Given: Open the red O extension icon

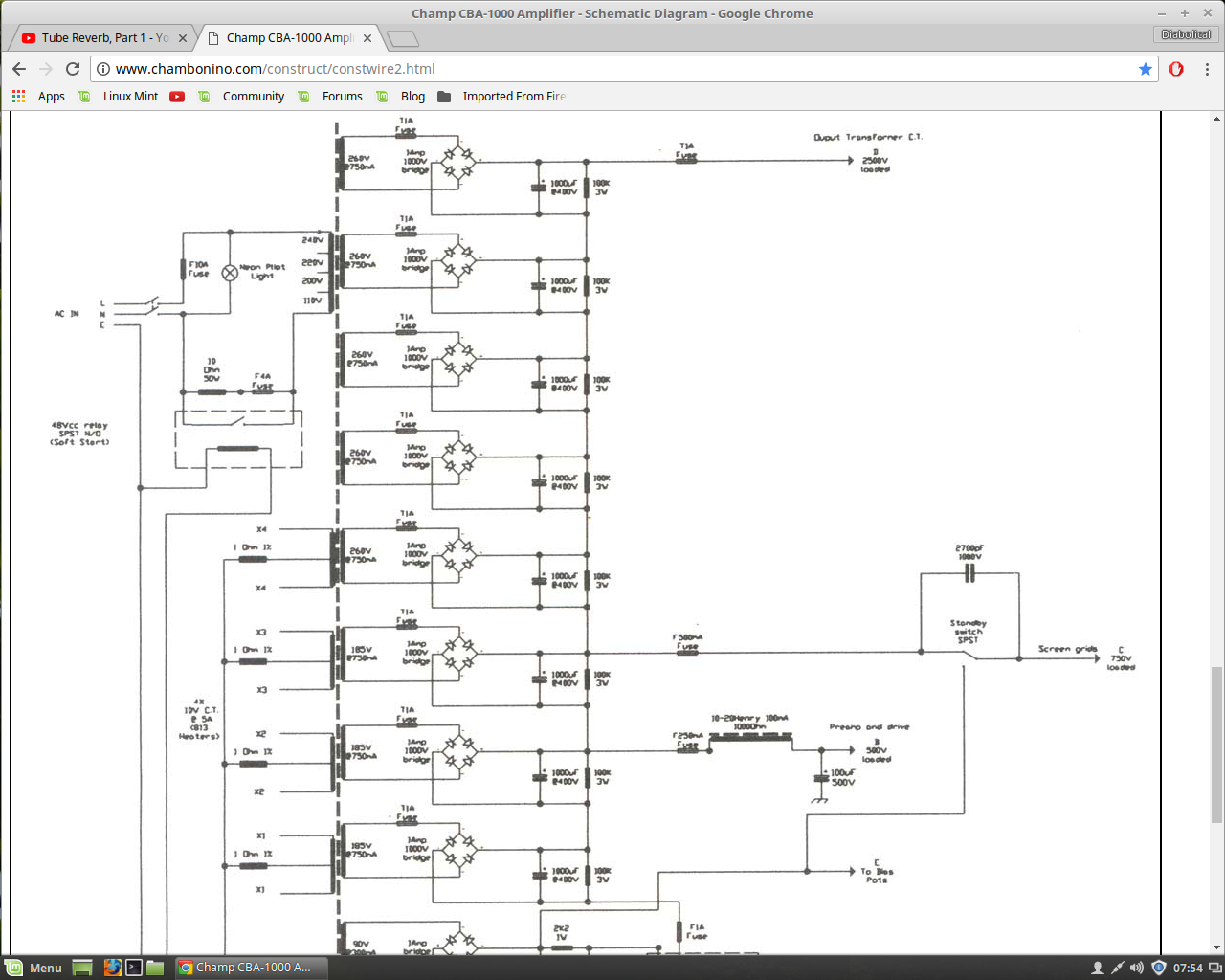Looking at the screenshot, I should [x=1176, y=69].
